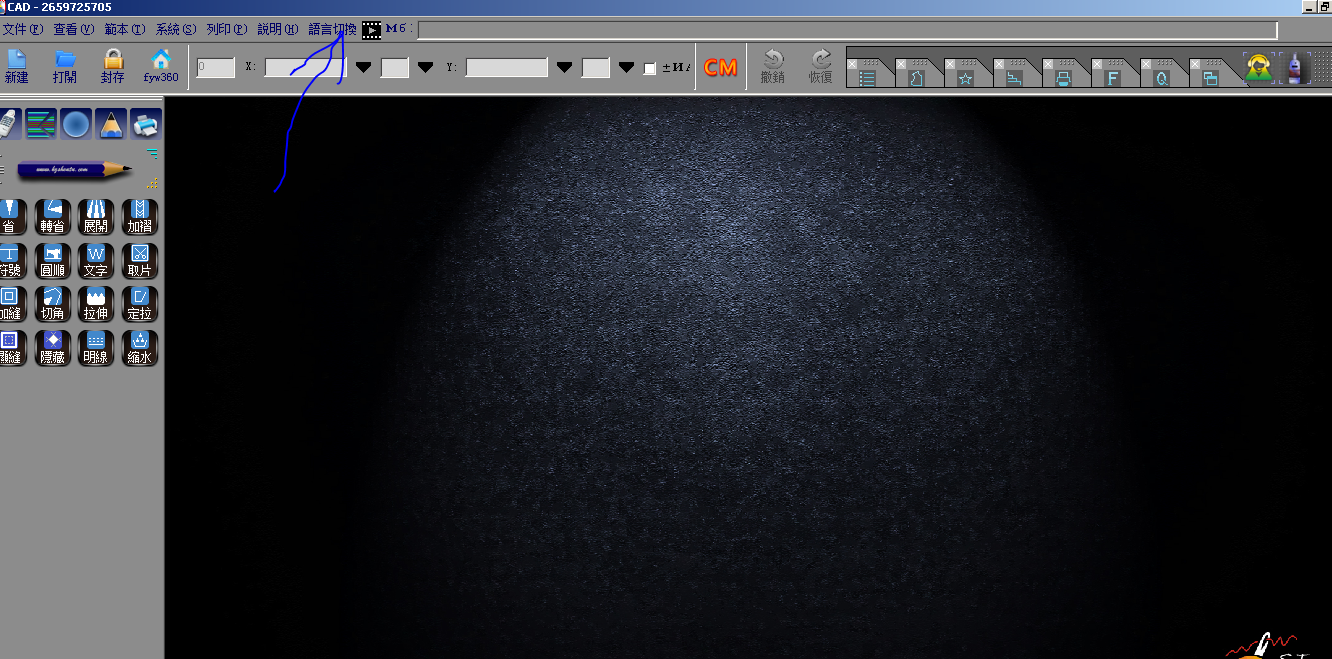Expand the second dropdown arrow before Y
The width and height of the screenshot is (1332, 659).
425,67
